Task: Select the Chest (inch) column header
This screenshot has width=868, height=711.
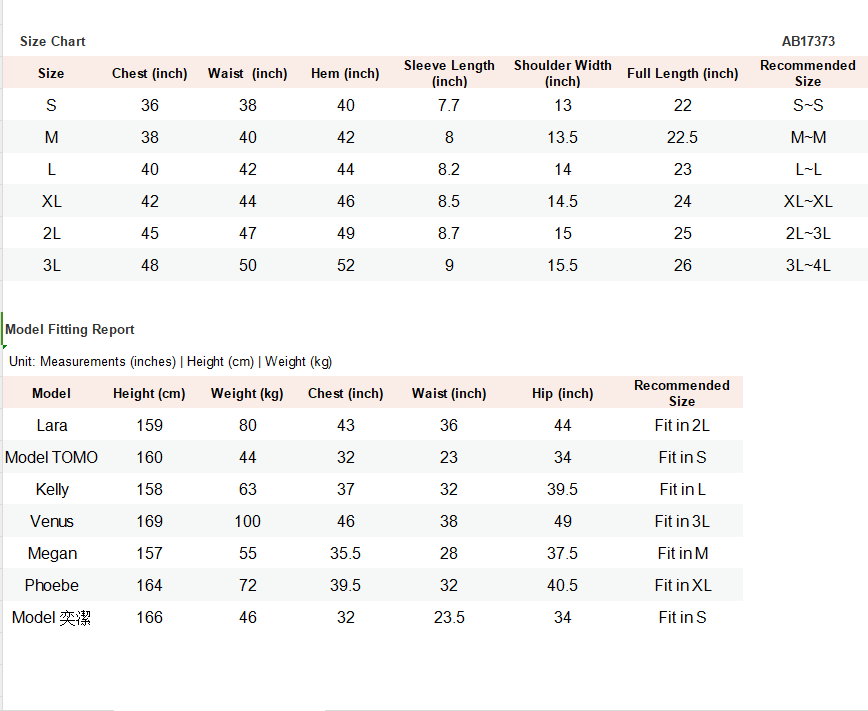Action: (x=149, y=73)
